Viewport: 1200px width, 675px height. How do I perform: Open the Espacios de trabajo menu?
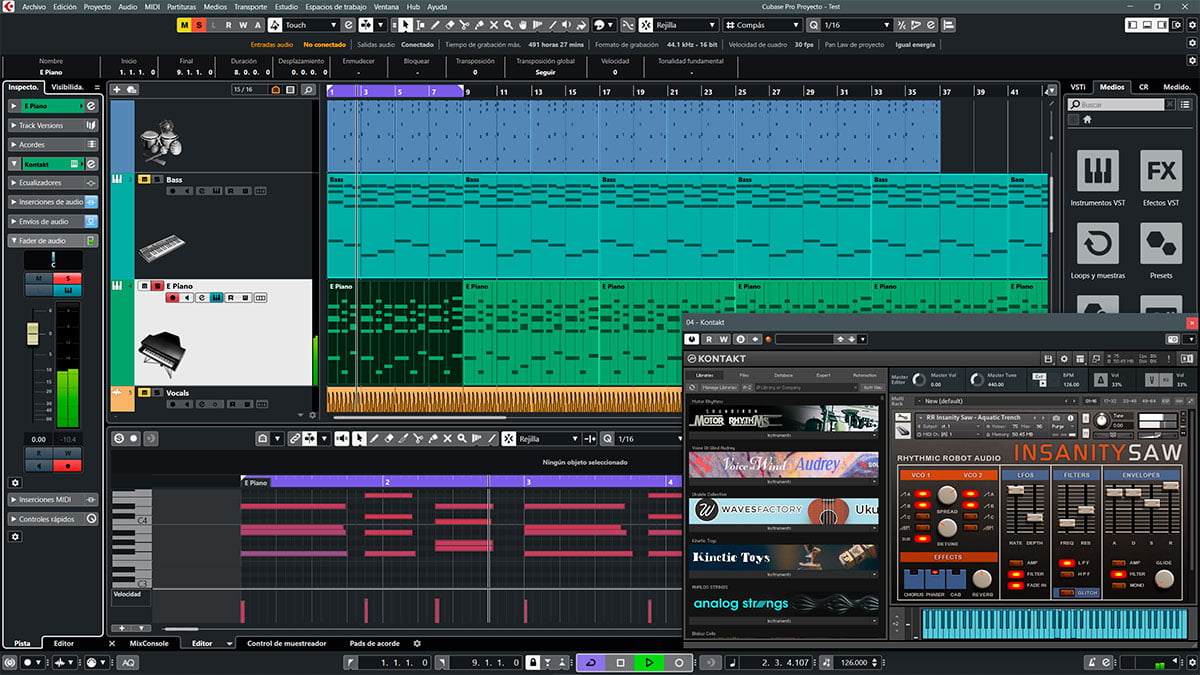pos(335,6)
